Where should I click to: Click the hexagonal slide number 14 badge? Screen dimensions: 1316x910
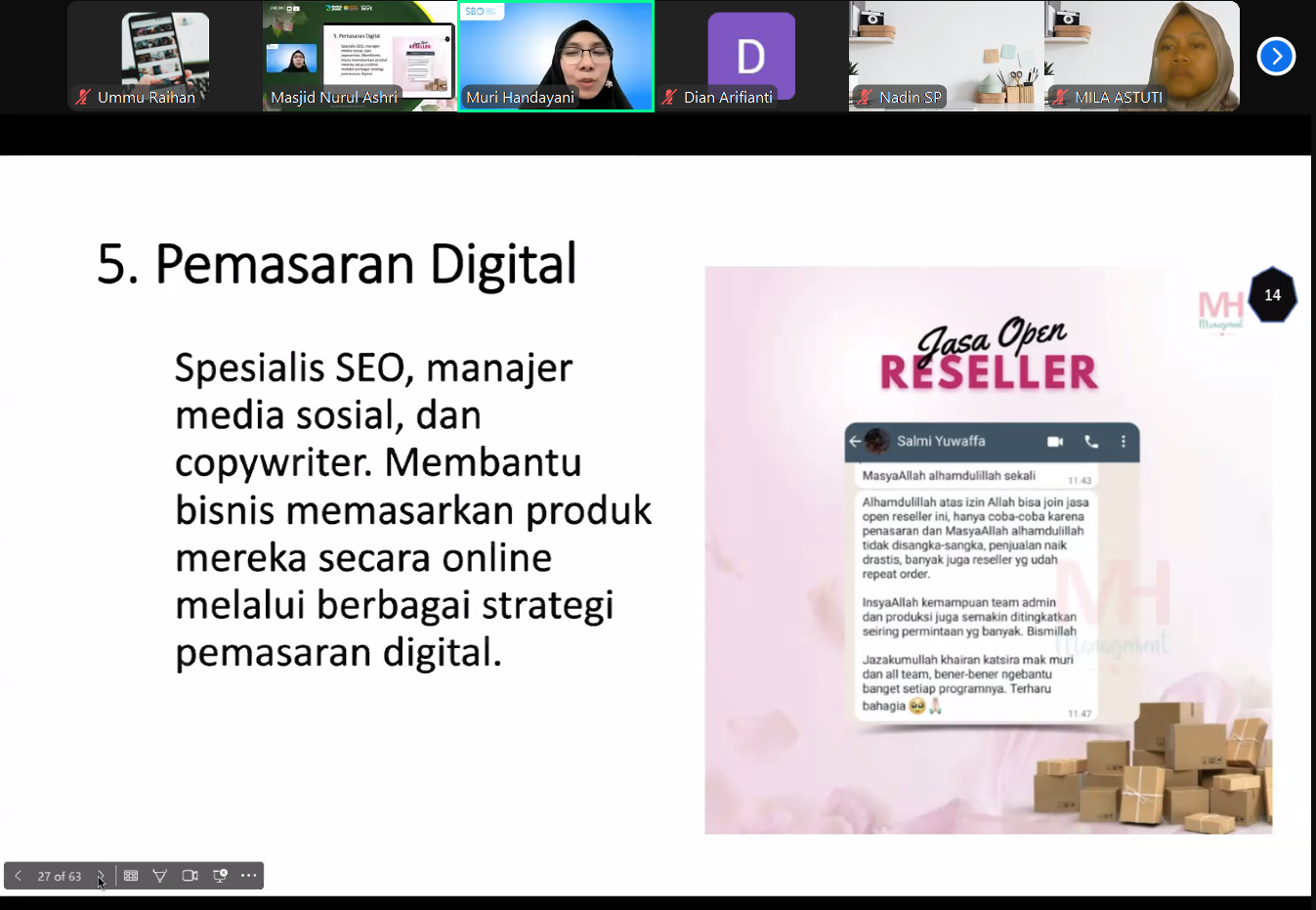1272,294
